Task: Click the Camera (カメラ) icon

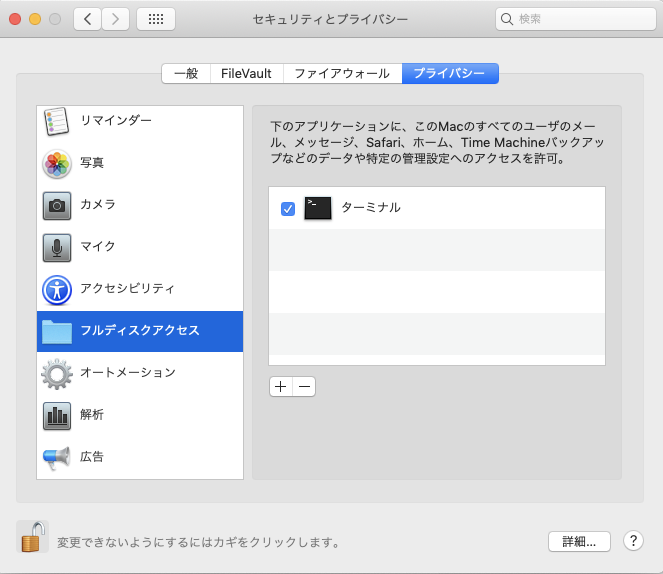Action: [x=57, y=205]
